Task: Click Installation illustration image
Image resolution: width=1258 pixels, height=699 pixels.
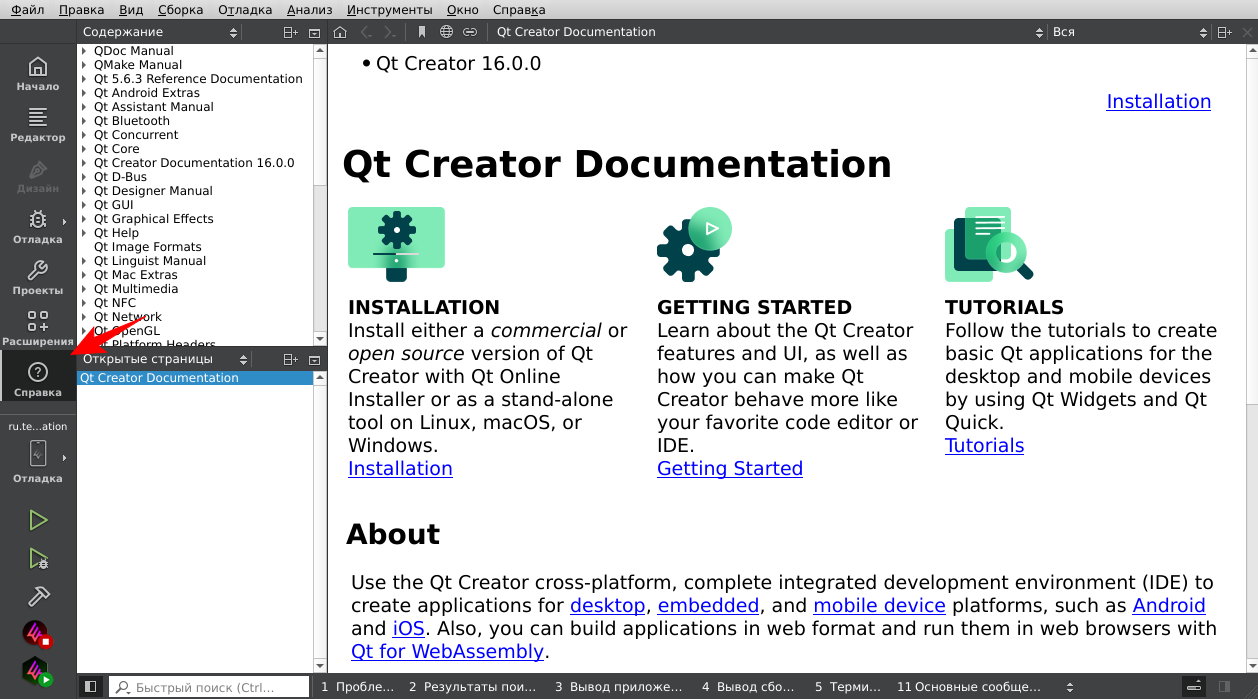Action: pyautogui.click(x=396, y=244)
